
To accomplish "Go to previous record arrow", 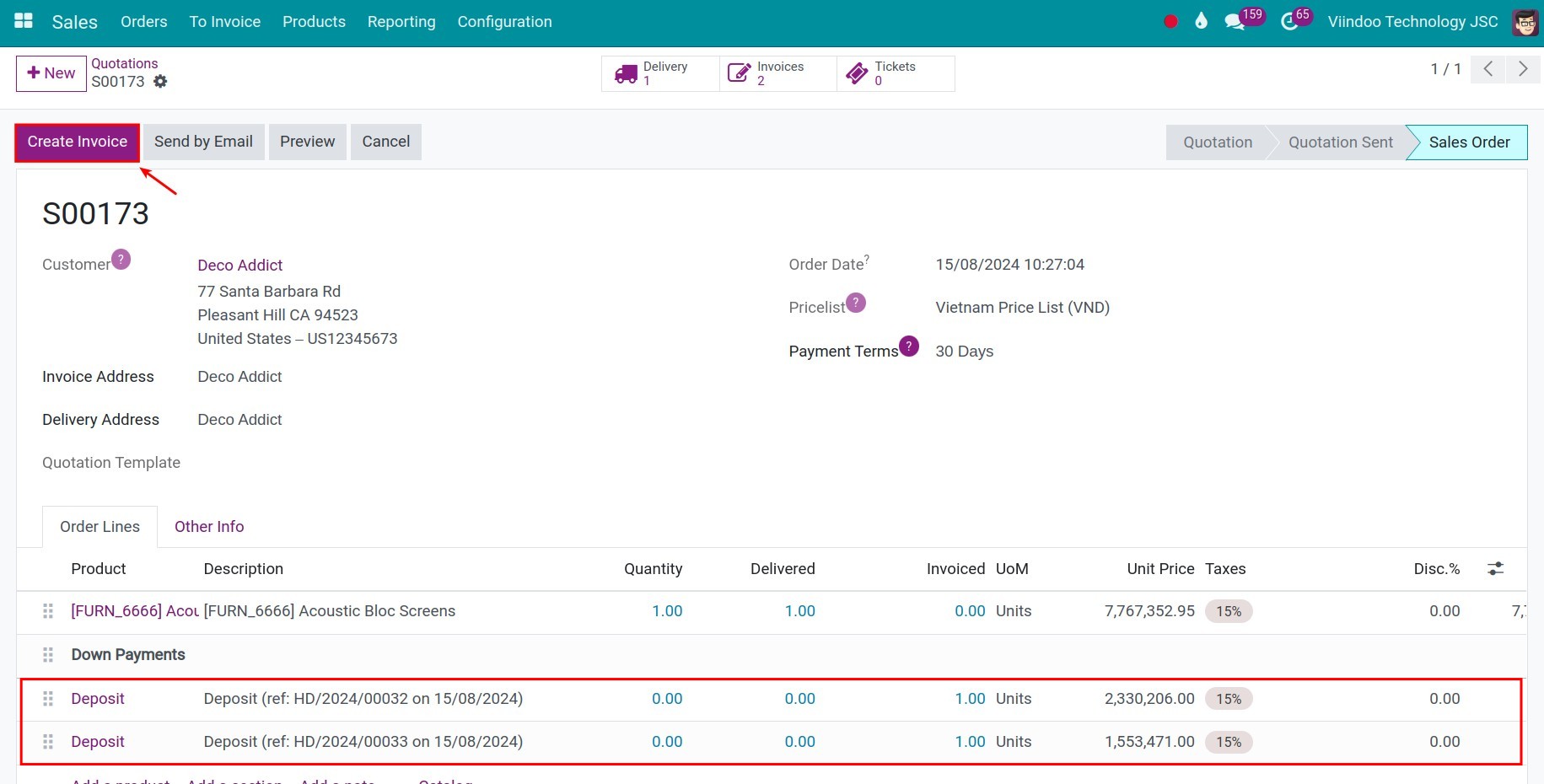I will (x=1488, y=69).
